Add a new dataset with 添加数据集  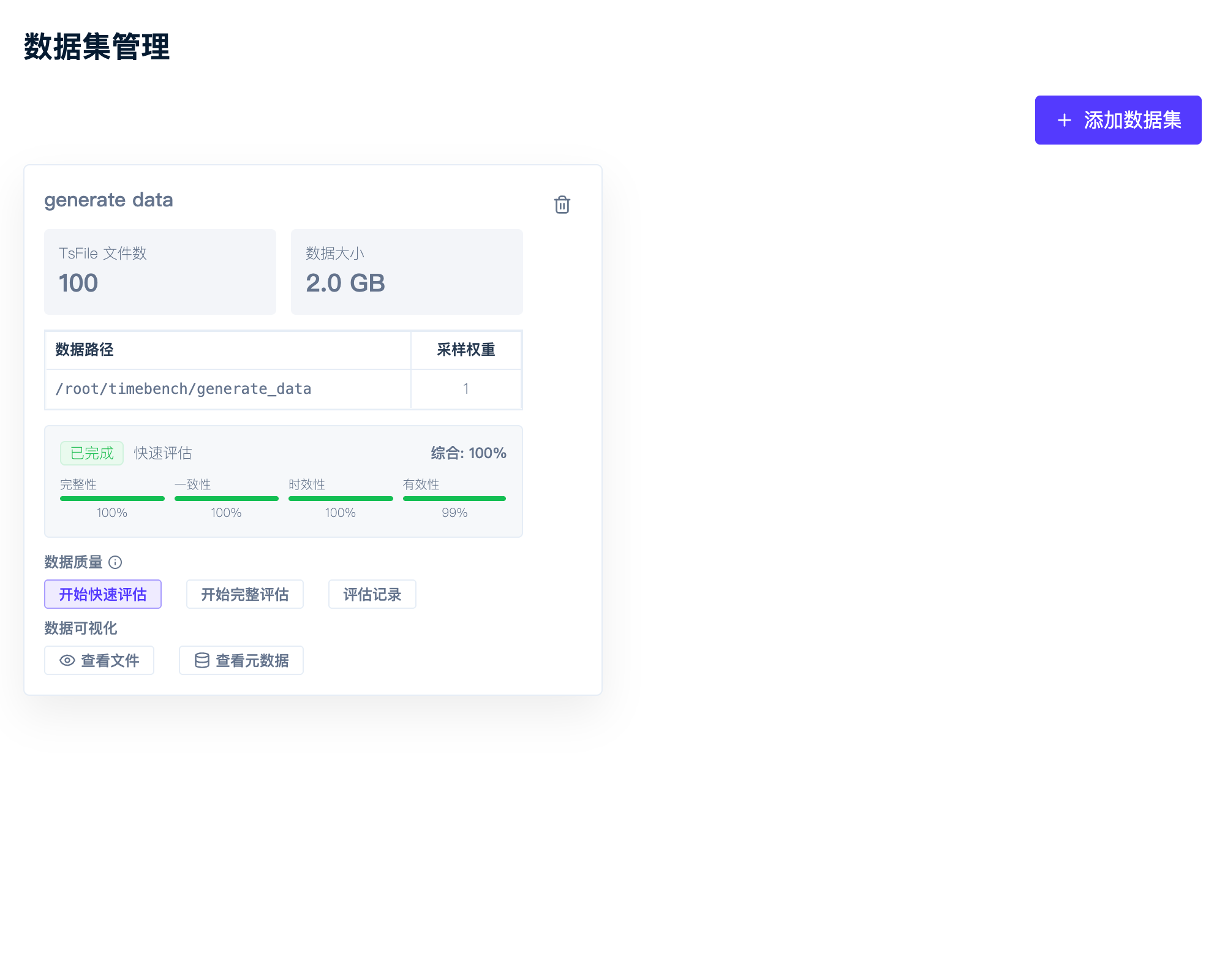coord(1118,120)
